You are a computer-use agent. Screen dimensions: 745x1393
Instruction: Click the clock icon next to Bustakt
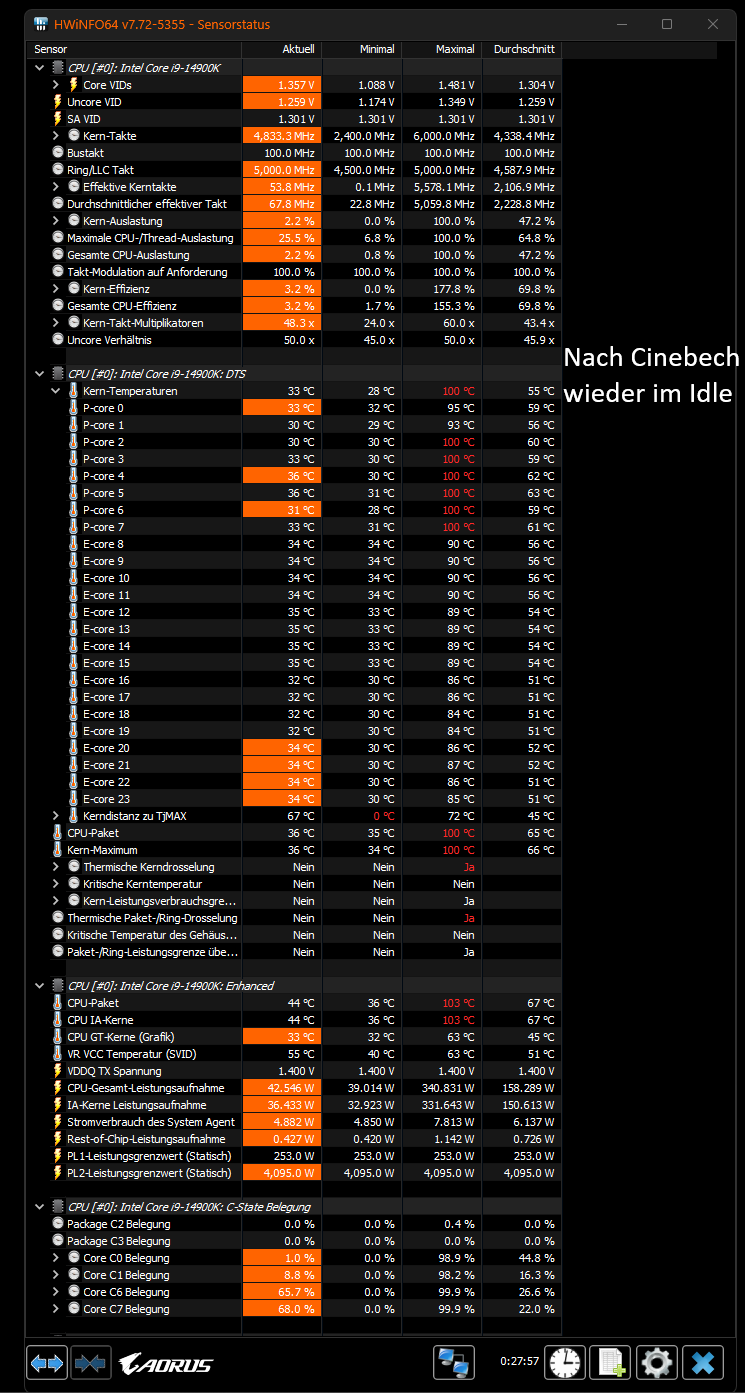click(57, 153)
